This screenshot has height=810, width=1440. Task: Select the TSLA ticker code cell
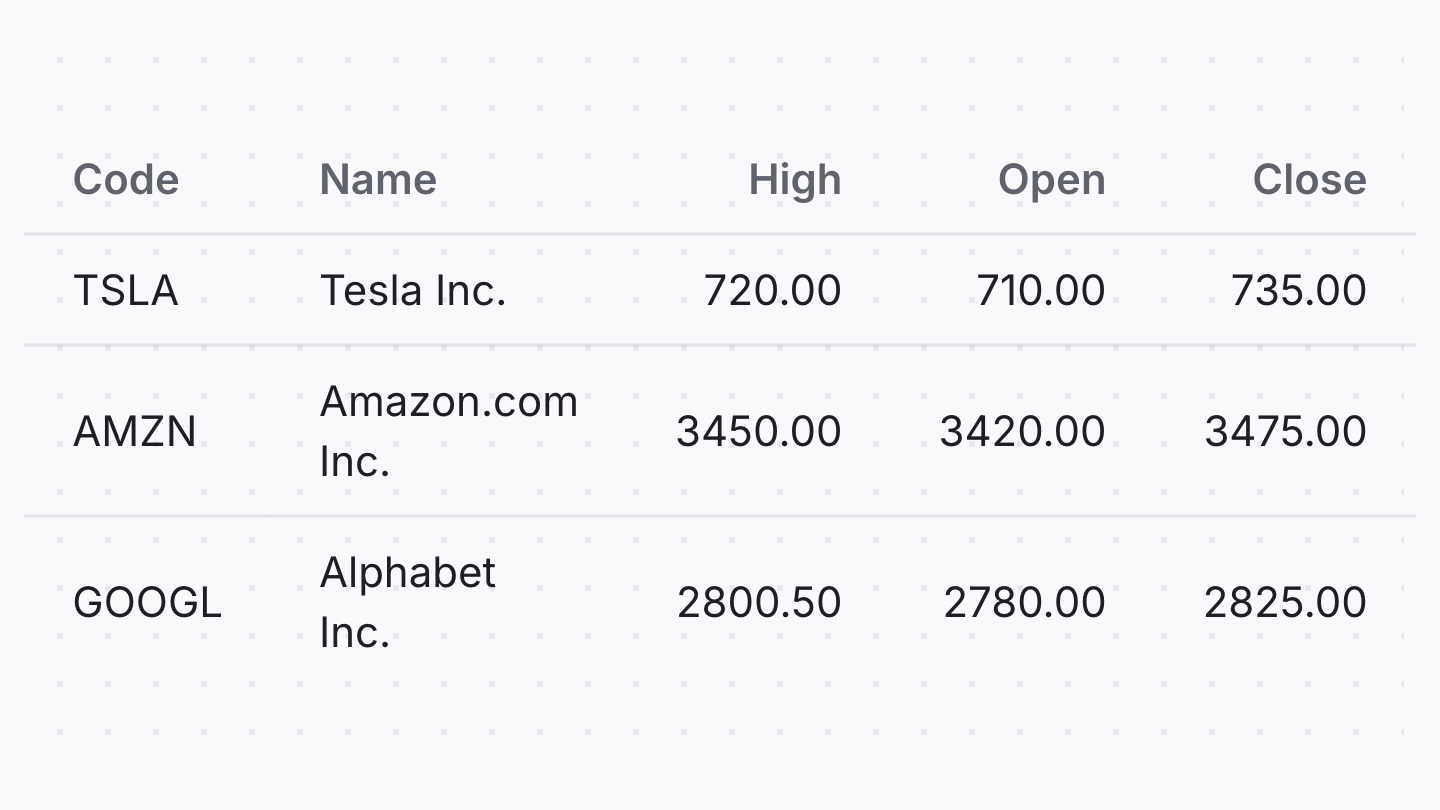(x=126, y=291)
